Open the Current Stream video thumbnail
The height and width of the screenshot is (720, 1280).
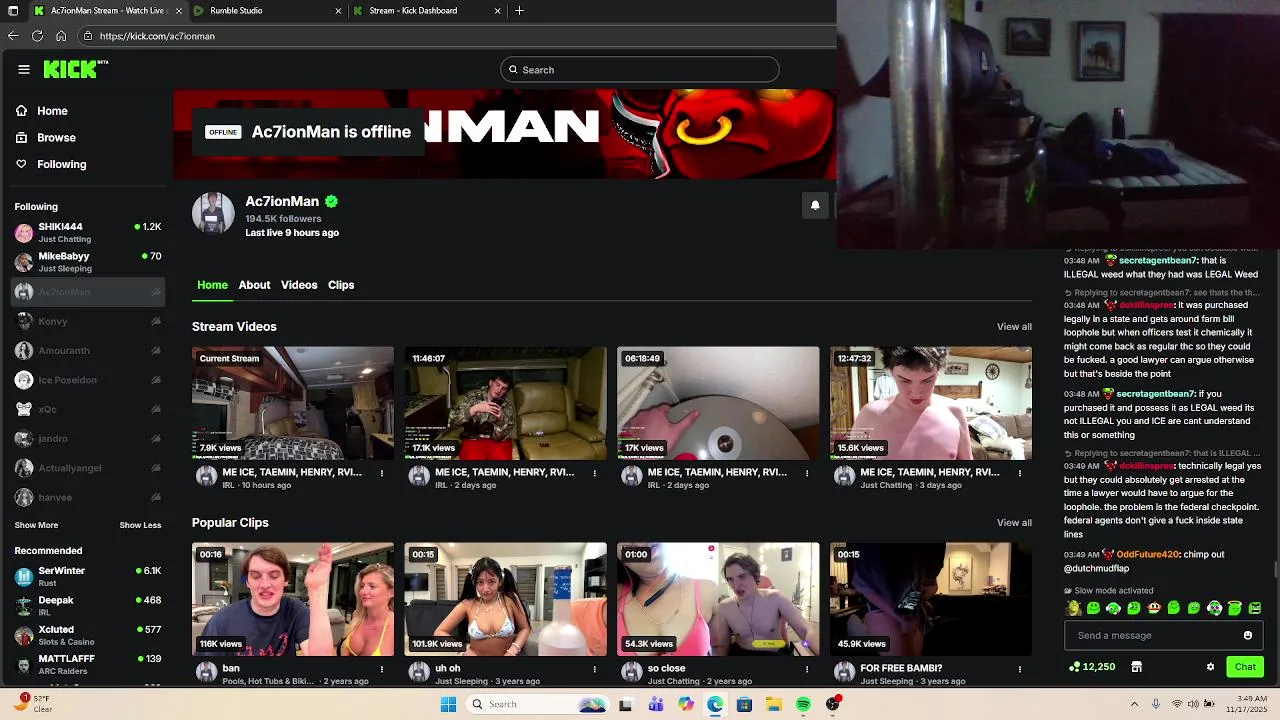(x=293, y=403)
